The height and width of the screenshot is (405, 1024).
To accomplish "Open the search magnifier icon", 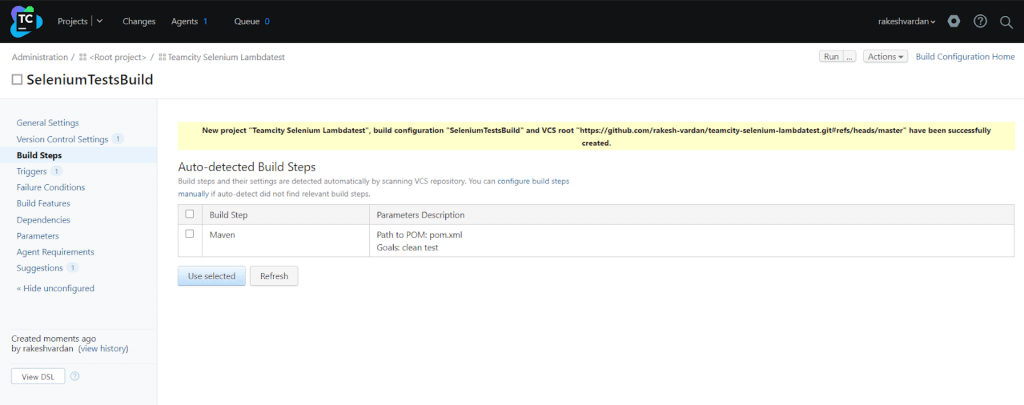I will (1006, 21).
